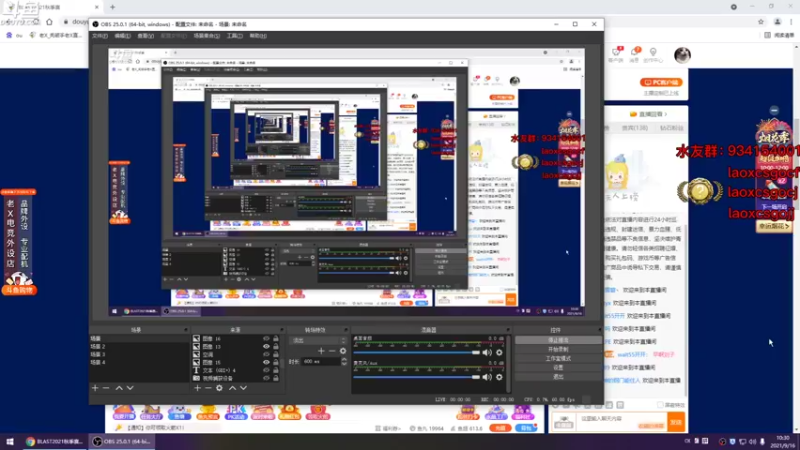Open taskbar clock showing 10:30
The height and width of the screenshot is (450, 800).
(x=782, y=441)
